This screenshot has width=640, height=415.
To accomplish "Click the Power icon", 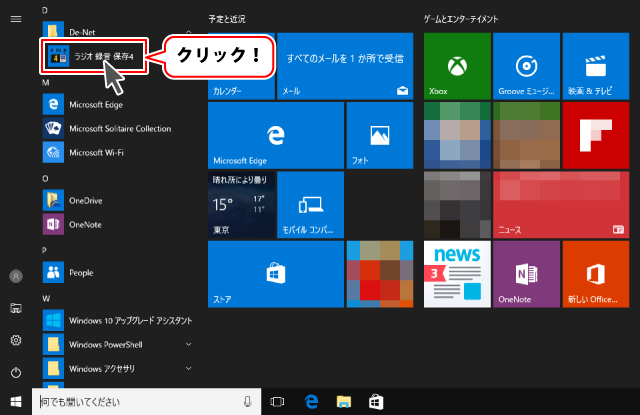I will pos(16,372).
